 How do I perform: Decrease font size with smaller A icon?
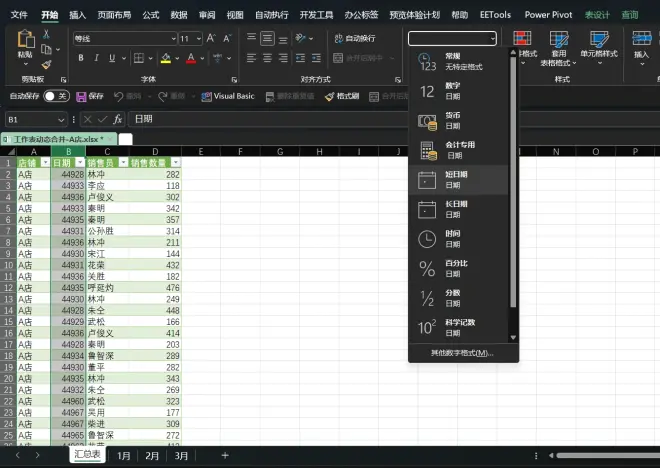(x=227, y=39)
